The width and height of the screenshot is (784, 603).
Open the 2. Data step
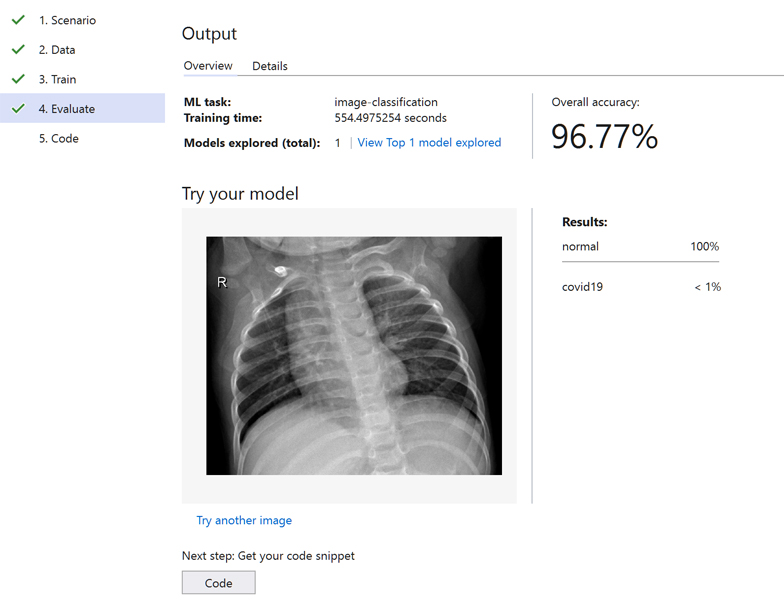(57, 50)
